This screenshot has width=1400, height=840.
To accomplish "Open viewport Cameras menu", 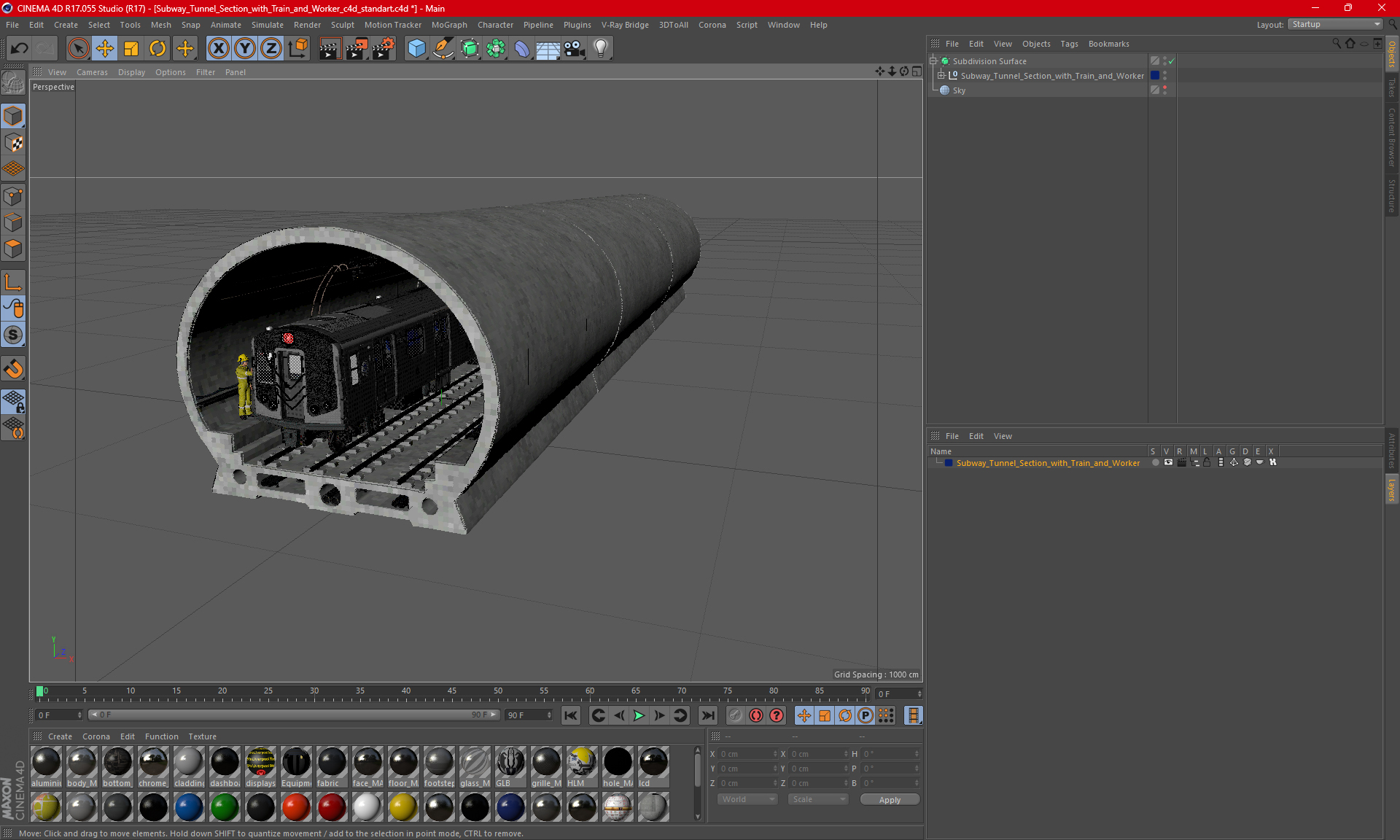I will [x=92, y=72].
